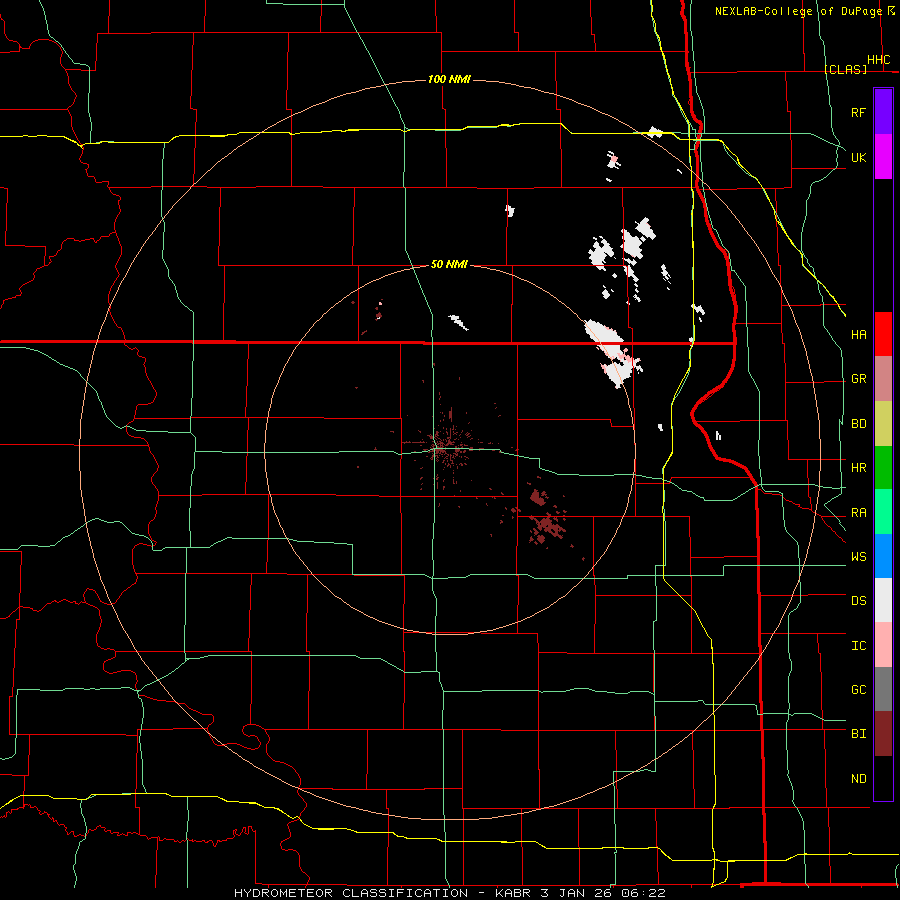Click the BI legend label
Screen dimensions: 900x900
tap(858, 734)
